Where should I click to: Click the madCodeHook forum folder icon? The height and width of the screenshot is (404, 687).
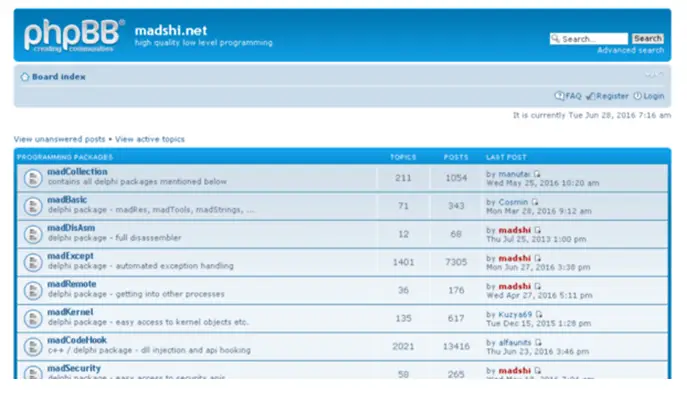pos(33,346)
